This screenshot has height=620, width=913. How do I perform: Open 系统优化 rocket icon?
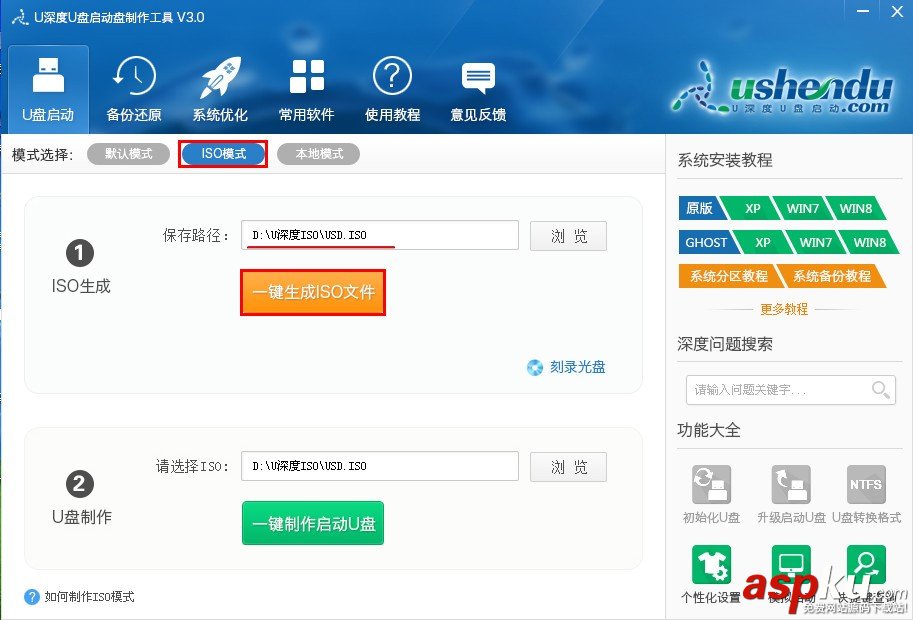(220, 89)
